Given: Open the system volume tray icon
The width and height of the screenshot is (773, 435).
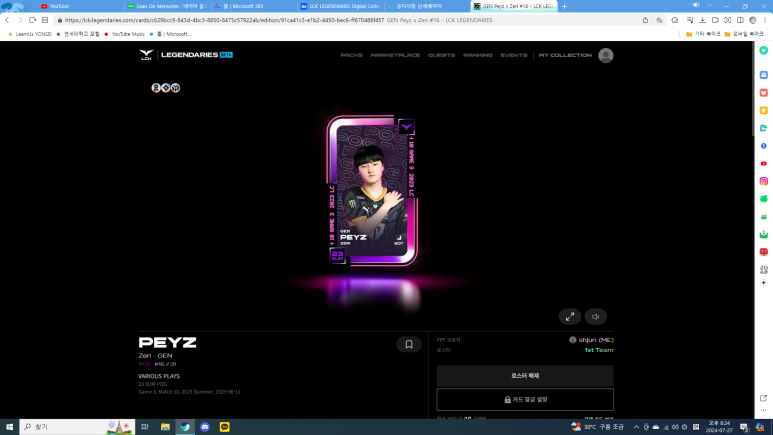Looking at the screenshot, I should click(675, 427).
